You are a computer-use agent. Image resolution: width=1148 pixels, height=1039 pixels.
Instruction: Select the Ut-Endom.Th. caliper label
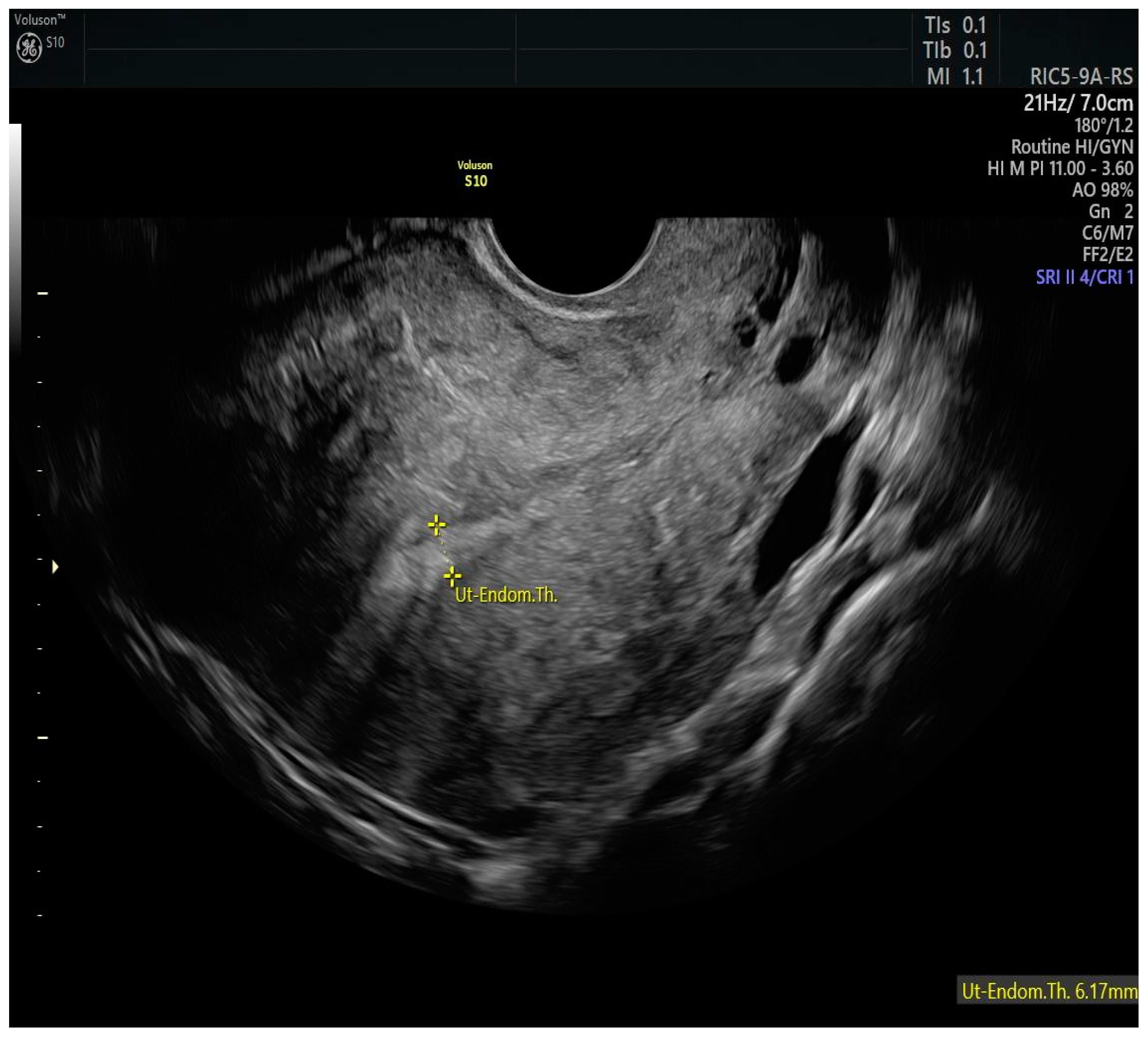coord(506,595)
